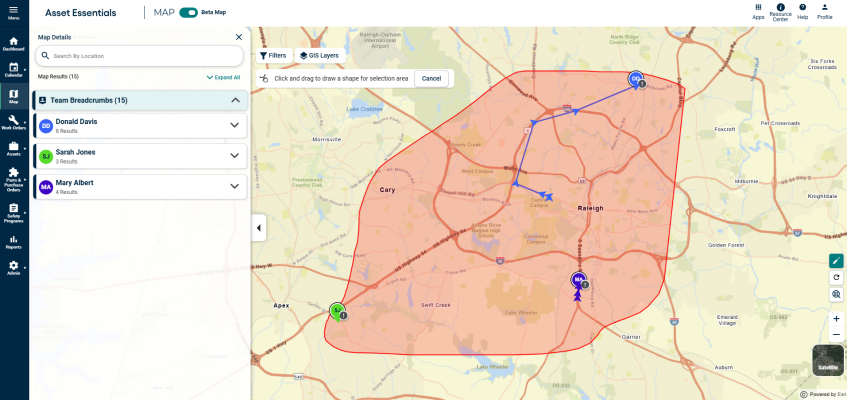Open the Safety Programs sidebar icon

click(x=14, y=212)
